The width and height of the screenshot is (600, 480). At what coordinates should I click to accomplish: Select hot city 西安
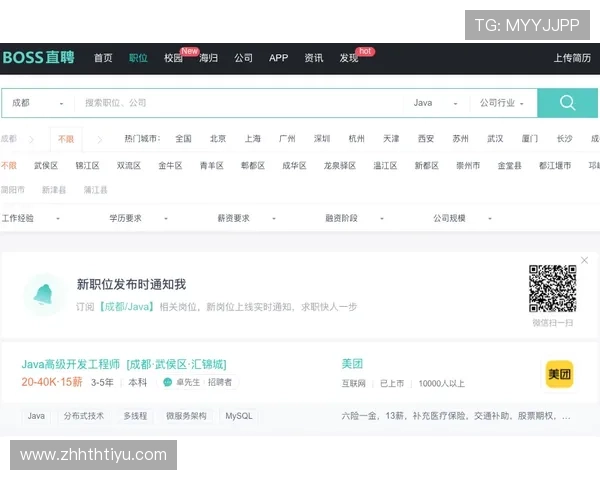tap(426, 139)
